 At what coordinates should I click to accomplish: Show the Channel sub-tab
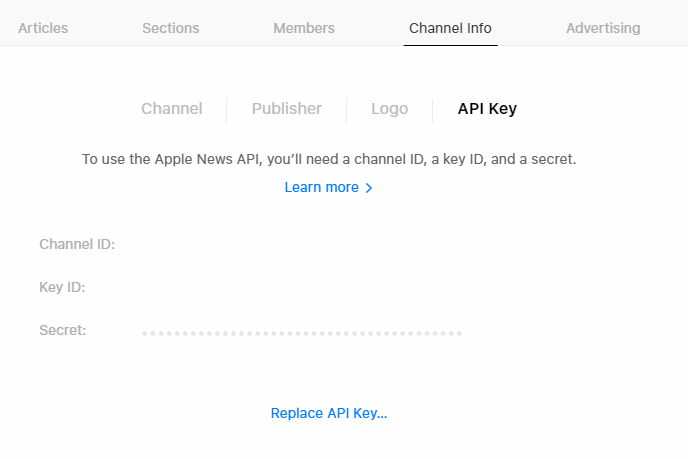point(172,108)
